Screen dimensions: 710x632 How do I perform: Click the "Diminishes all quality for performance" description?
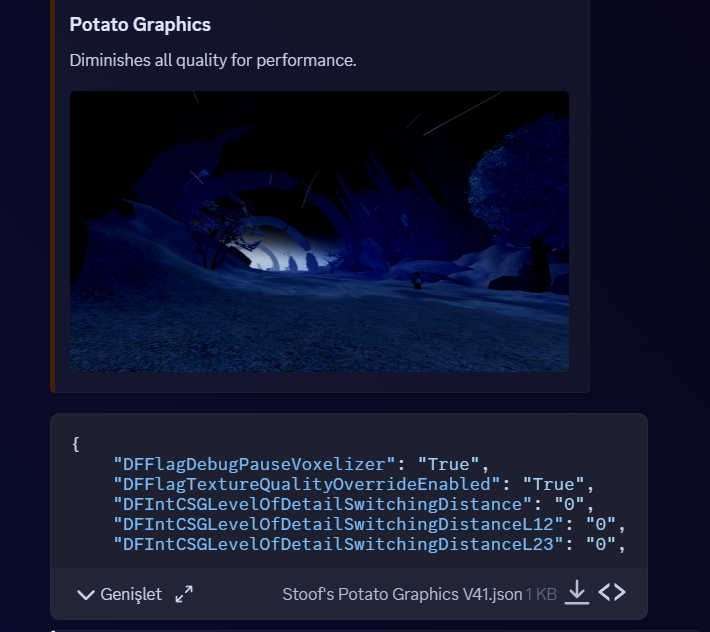click(213, 60)
